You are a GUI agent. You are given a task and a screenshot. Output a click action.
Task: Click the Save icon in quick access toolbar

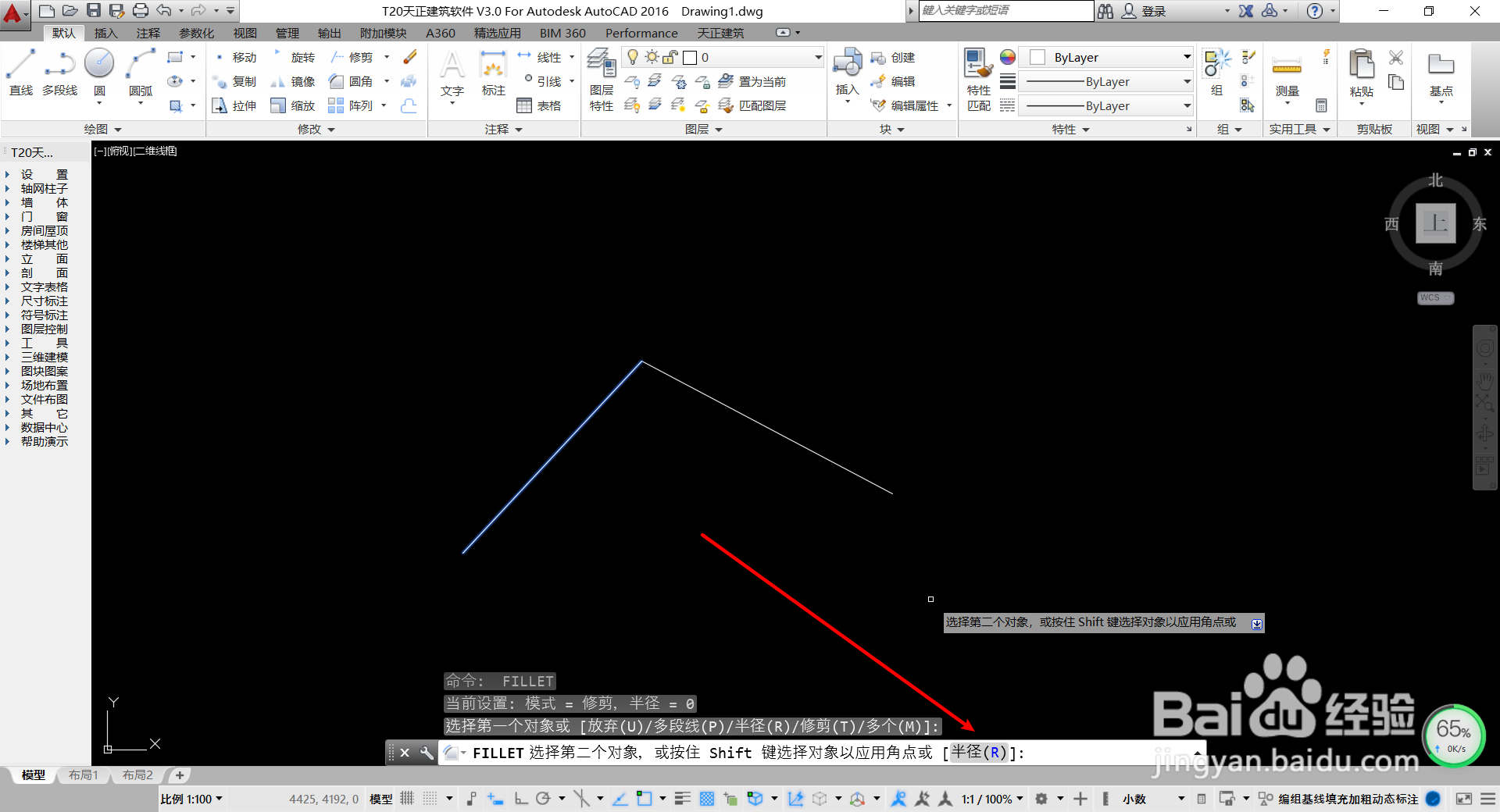pyautogui.click(x=94, y=10)
